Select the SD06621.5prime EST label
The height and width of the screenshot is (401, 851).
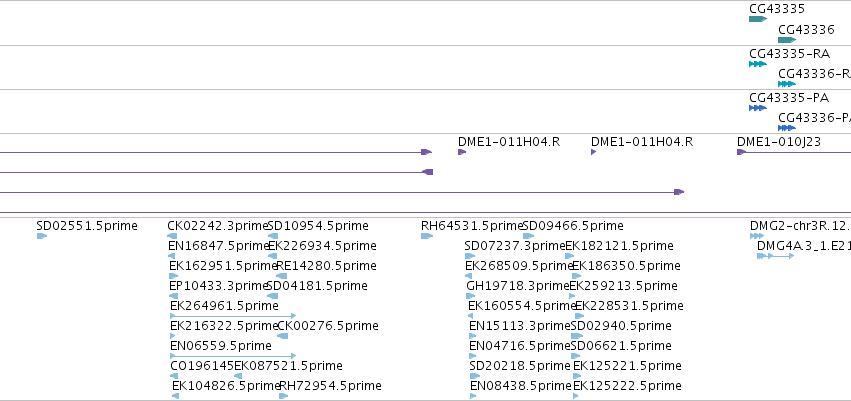621,346
